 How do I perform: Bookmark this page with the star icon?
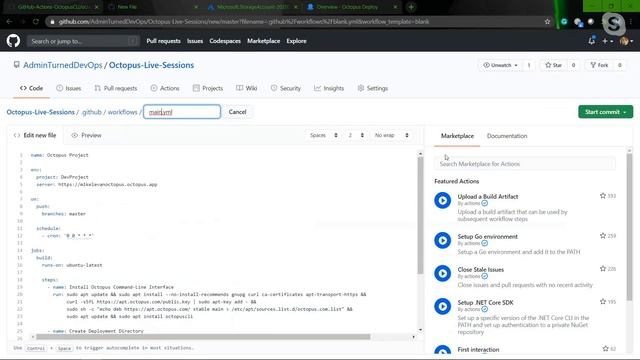coord(547,22)
